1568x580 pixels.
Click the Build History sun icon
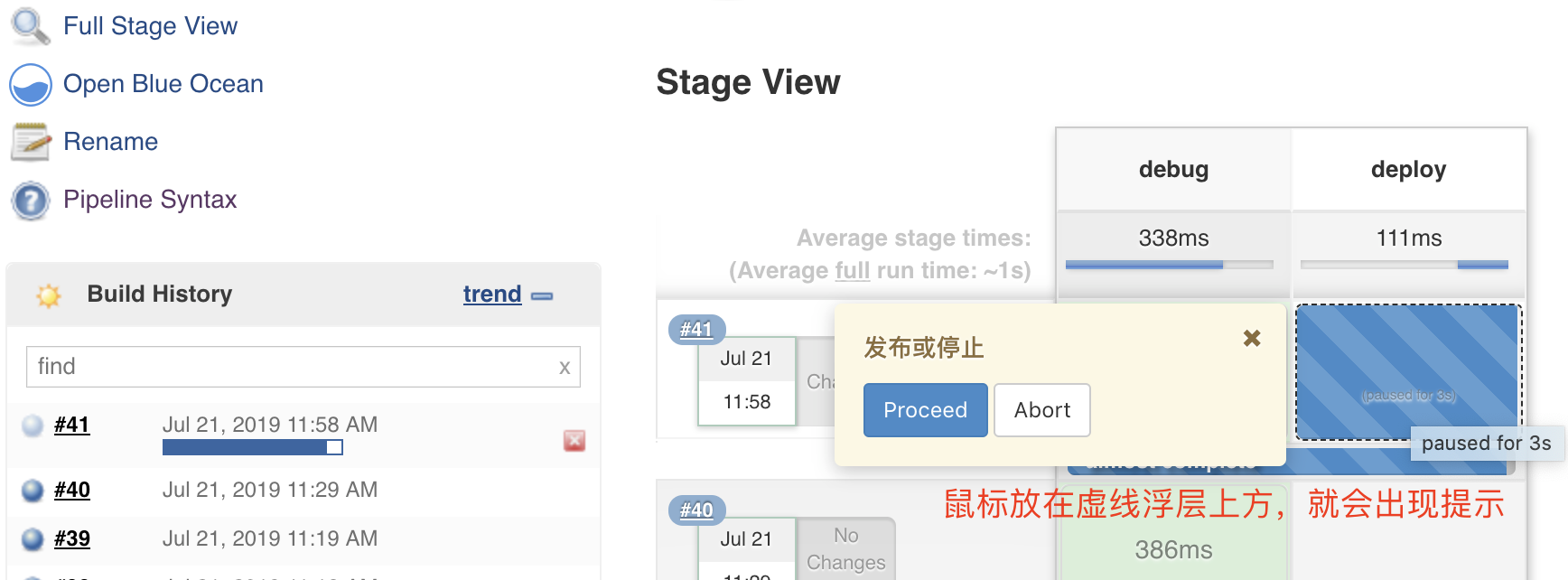pyautogui.click(x=49, y=295)
